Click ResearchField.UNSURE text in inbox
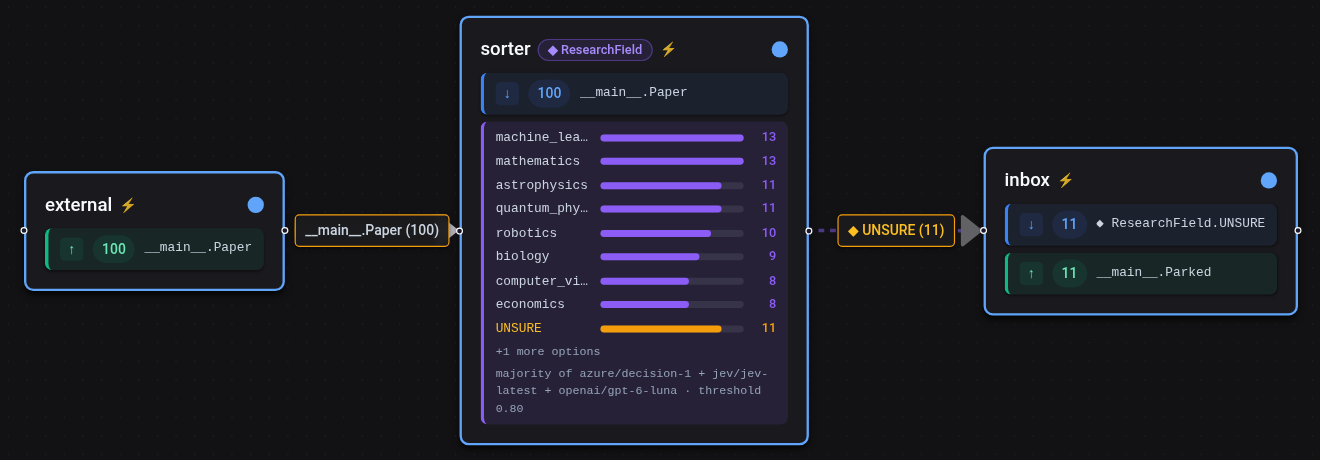 tap(1188, 224)
